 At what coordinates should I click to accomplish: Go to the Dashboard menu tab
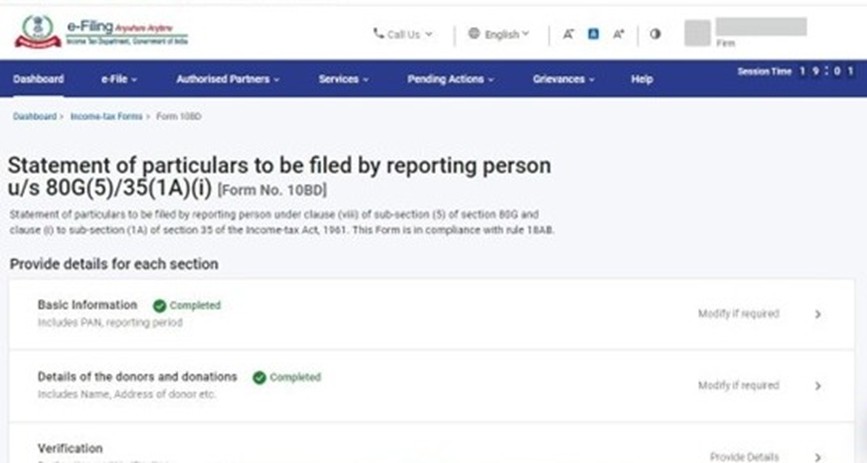(38, 79)
